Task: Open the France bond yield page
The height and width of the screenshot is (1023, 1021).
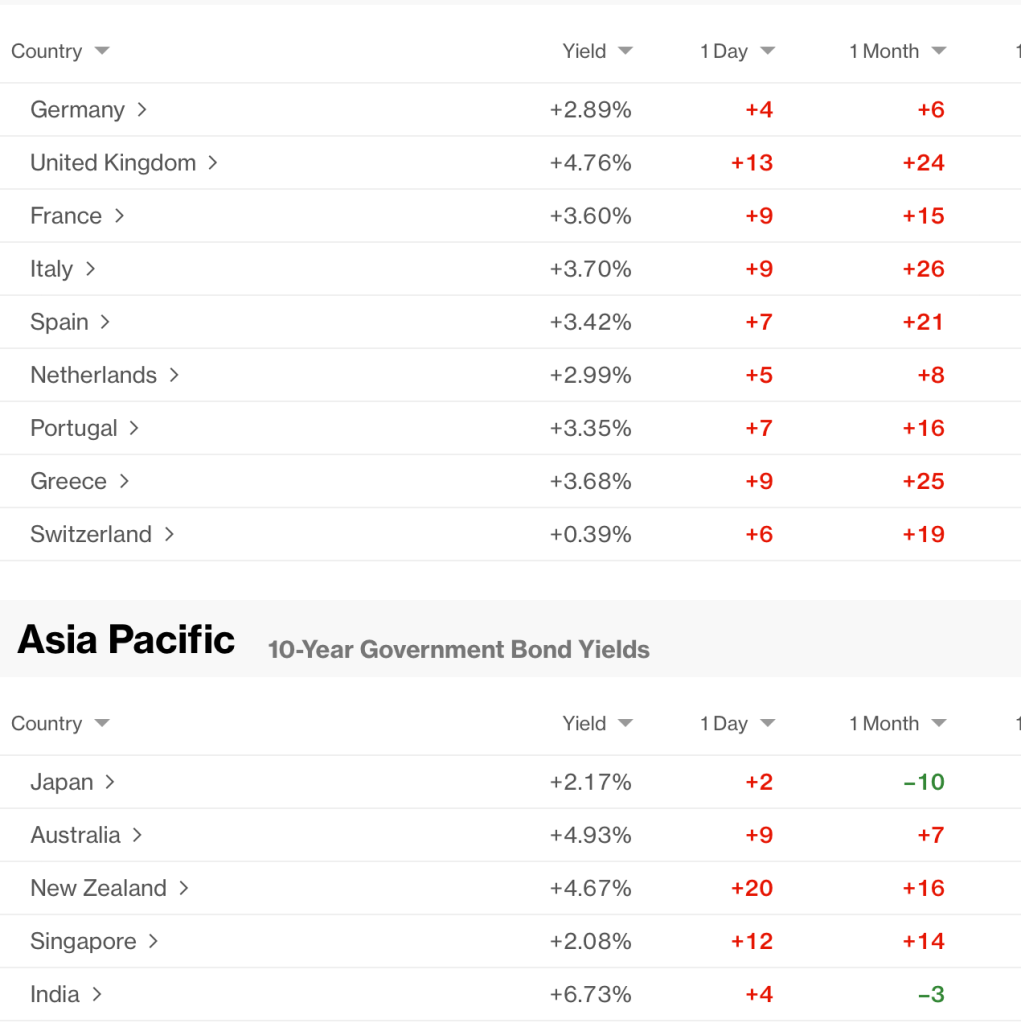Action: coord(66,215)
